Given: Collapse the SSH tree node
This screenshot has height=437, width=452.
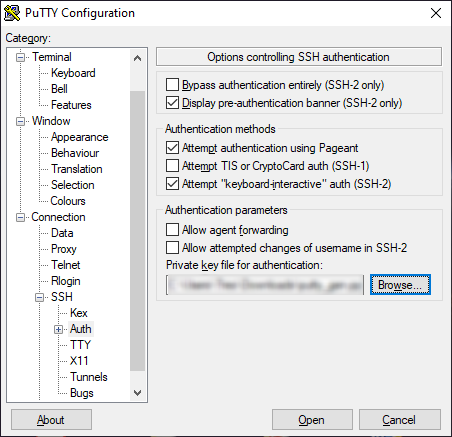Looking at the screenshot, I should tap(39, 297).
